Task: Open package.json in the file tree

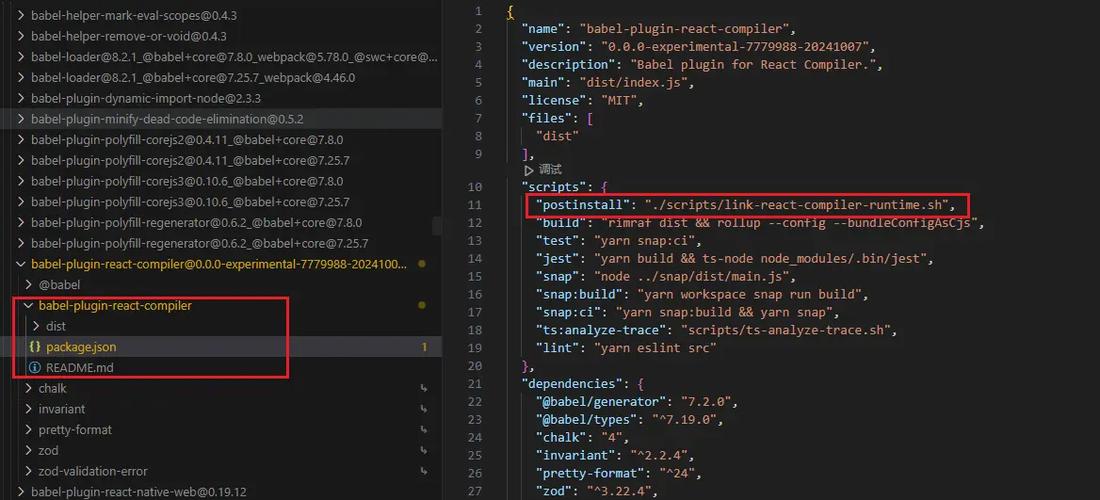Action: point(81,347)
